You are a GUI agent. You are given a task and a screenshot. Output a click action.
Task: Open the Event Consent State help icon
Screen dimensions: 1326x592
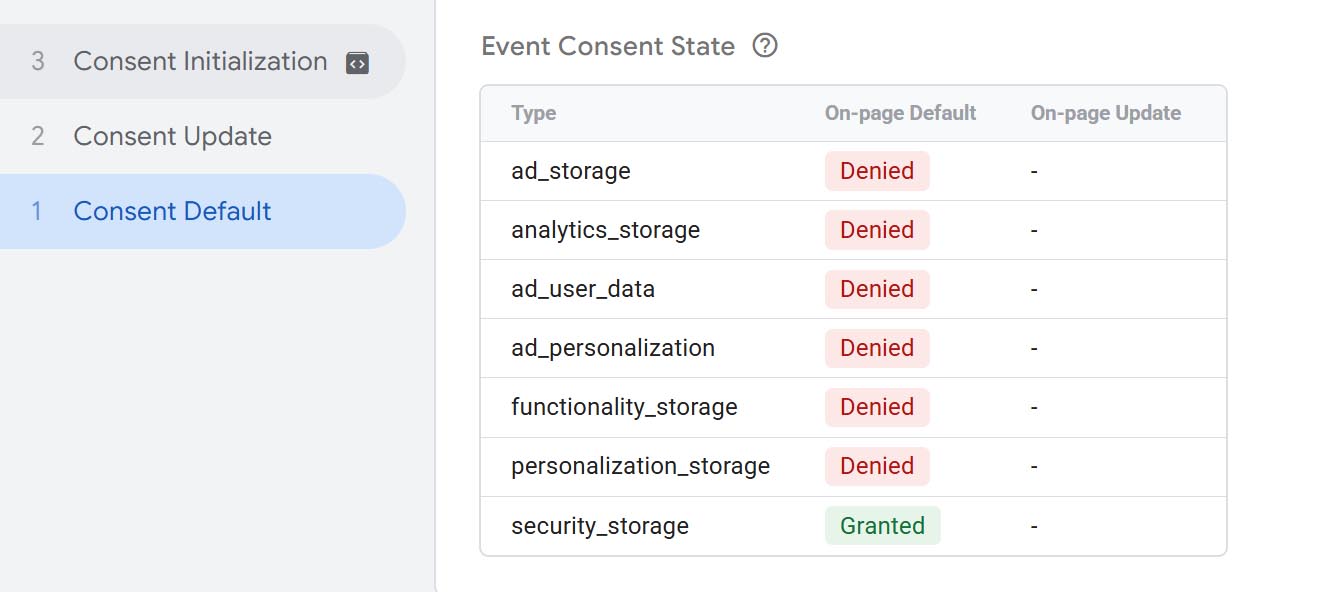pyautogui.click(x=765, y=46)
